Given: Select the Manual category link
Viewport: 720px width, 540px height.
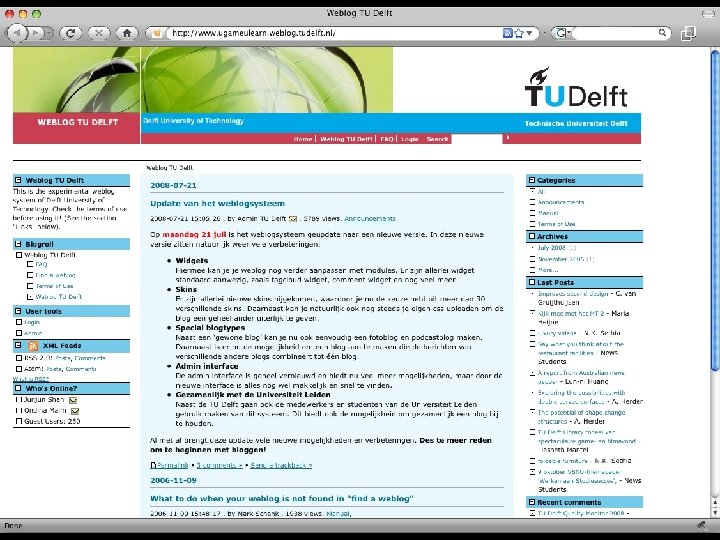Looking at the screenshot, I should [548, 213].
